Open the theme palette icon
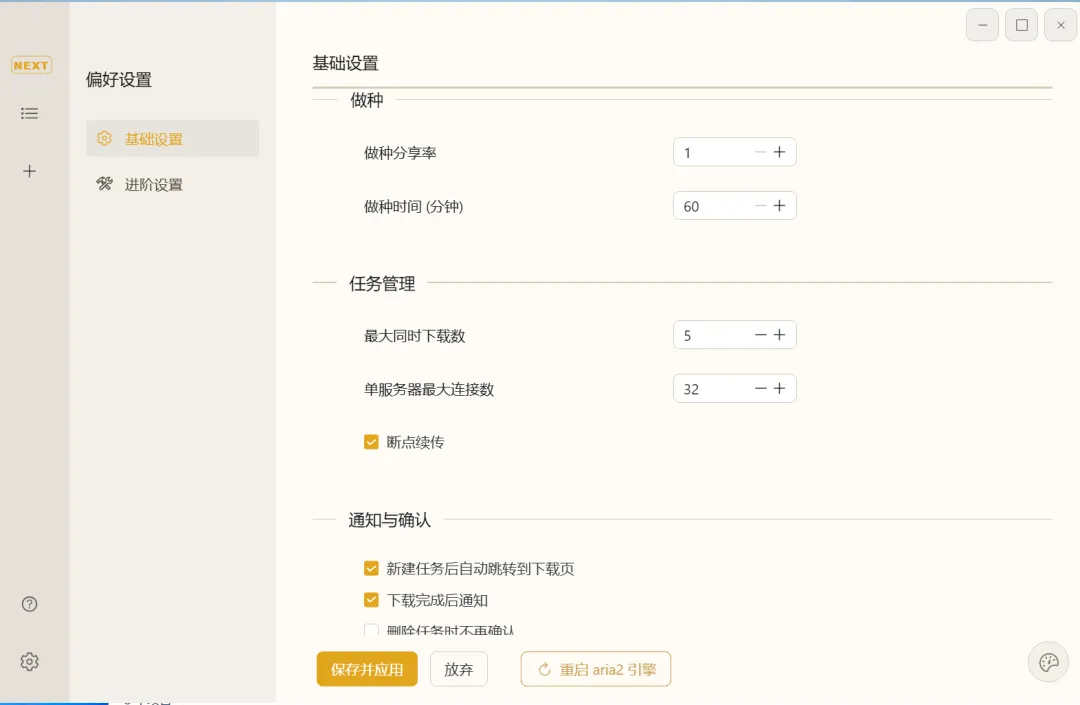 click(x=1048, y=662)
